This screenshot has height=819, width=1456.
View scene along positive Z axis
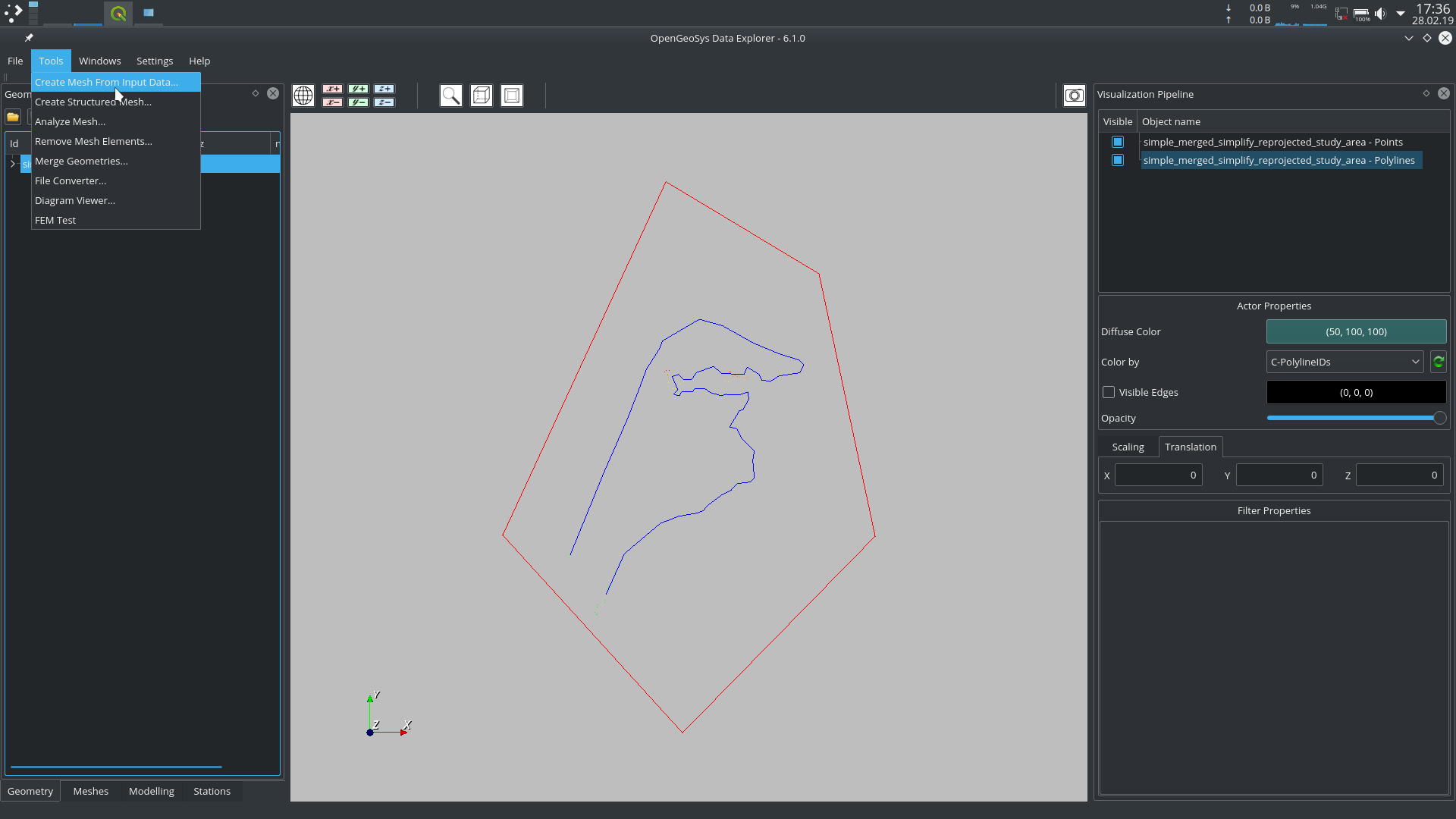pyautogui.click(x=384, y=89)
